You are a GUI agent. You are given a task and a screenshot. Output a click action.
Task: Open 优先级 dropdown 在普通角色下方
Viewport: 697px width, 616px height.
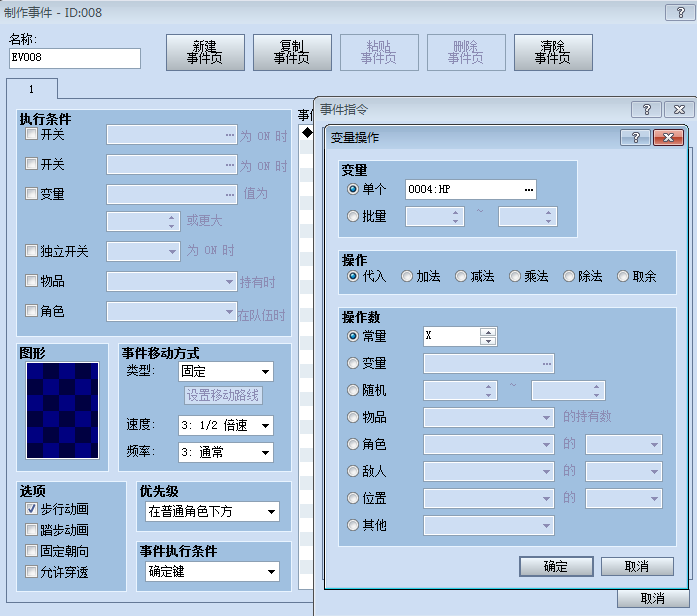(x=212, y=512)
